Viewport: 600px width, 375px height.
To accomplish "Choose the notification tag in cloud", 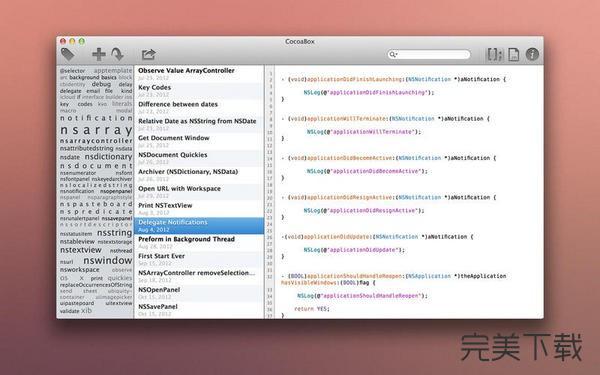I will click(x=96, y=118).
